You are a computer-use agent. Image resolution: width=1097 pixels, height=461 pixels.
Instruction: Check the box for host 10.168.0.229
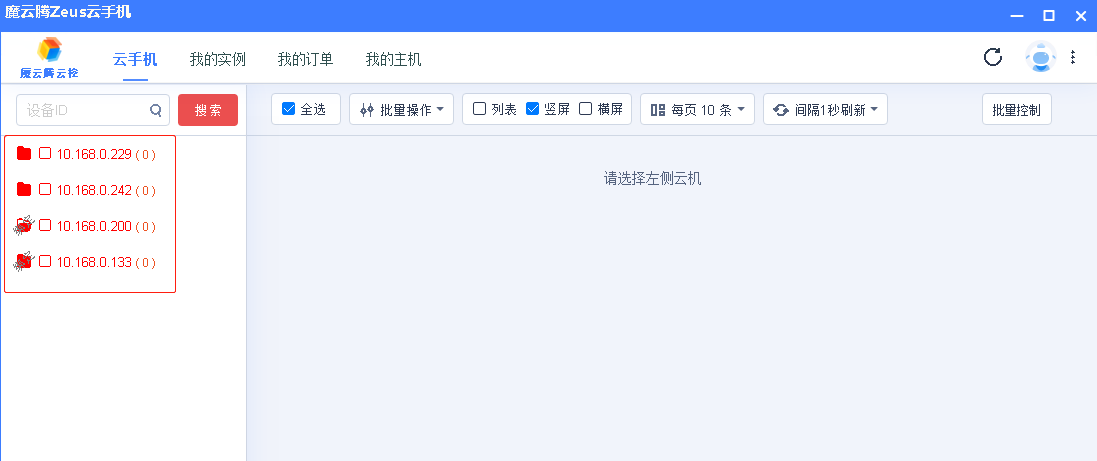click(x=45, y=153)
